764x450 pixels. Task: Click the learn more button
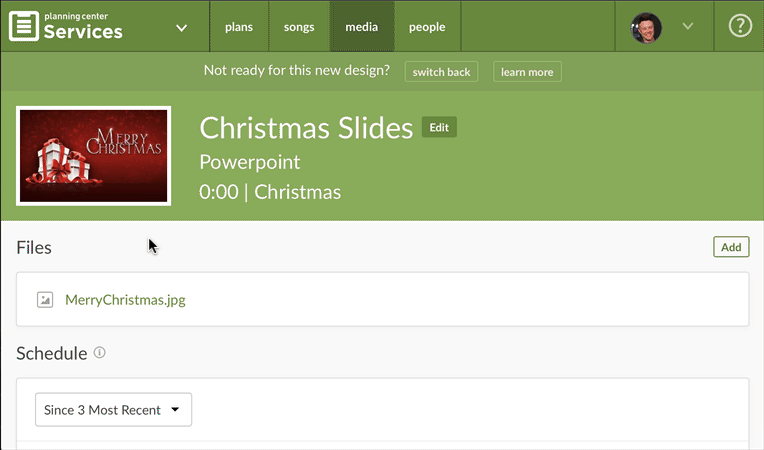[527, 72]
